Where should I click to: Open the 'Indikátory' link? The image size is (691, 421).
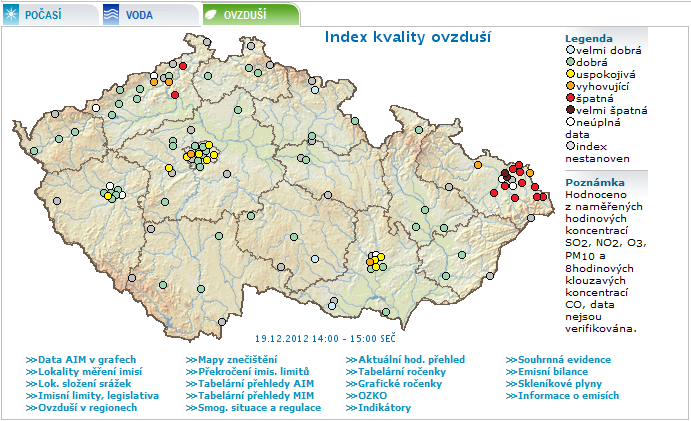click(384, 407)
